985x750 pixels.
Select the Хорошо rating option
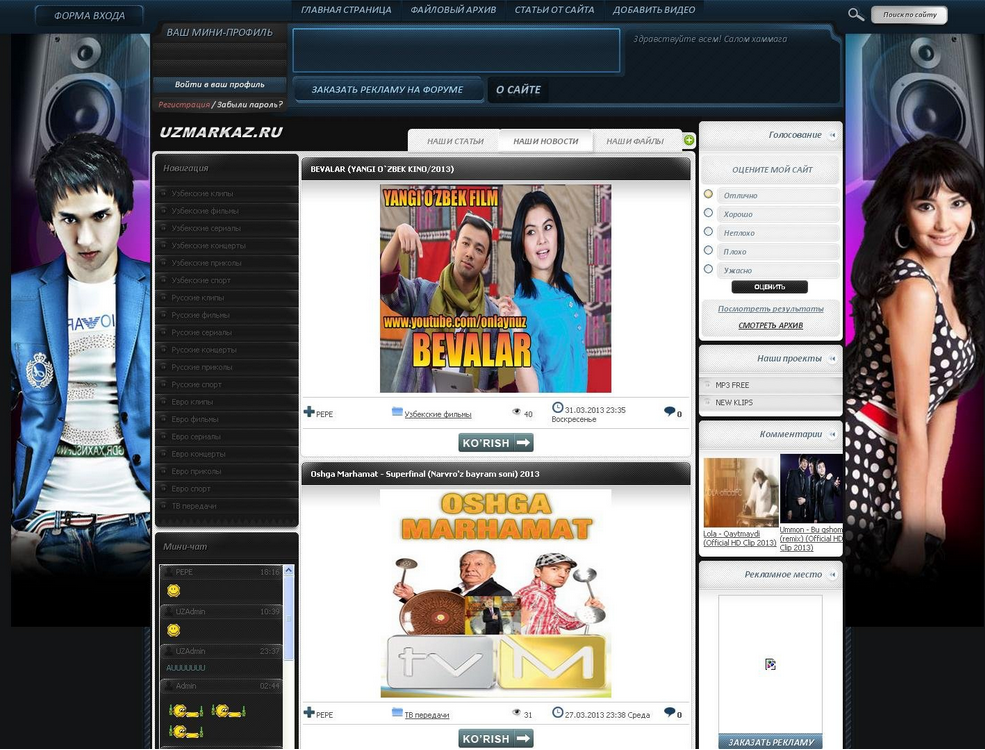pyautogui.click(x=709, y=213)
